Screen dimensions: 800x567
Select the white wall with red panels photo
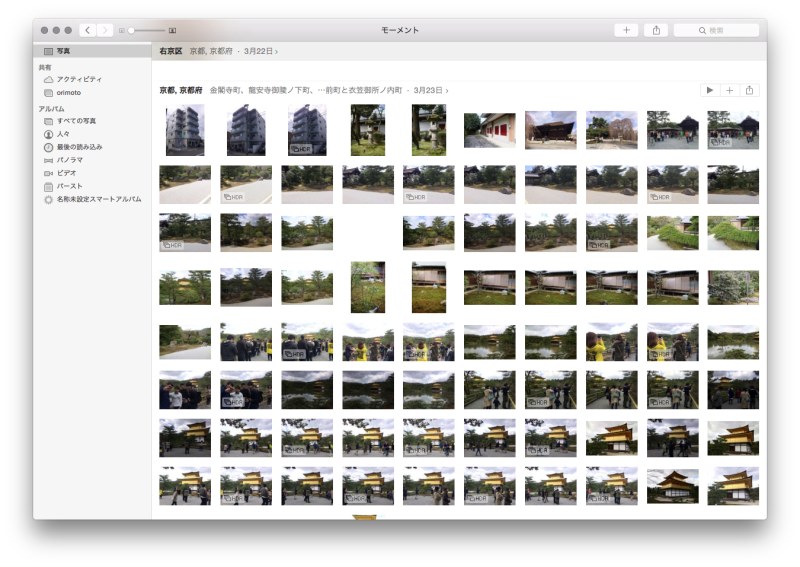(489, 130)
